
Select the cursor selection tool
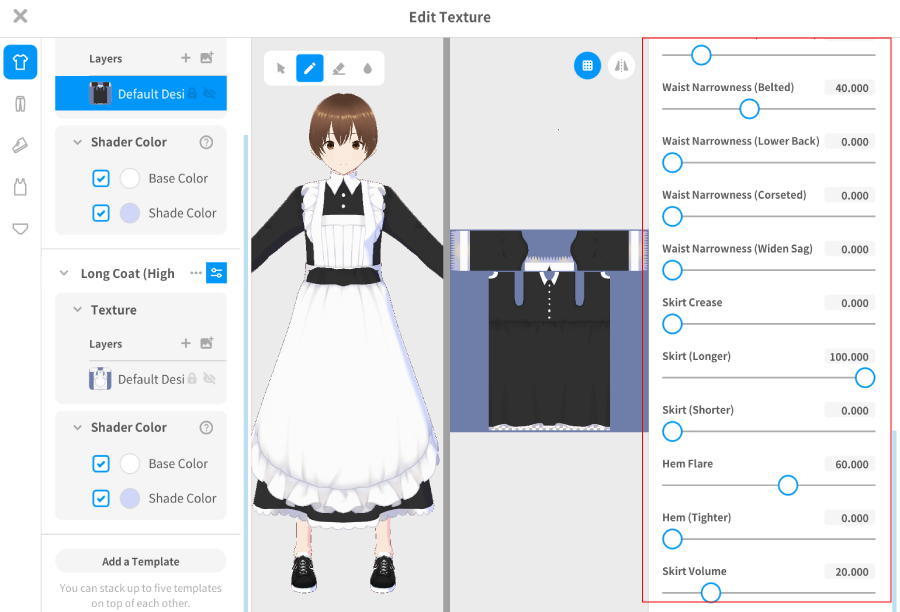pos(281,68)
